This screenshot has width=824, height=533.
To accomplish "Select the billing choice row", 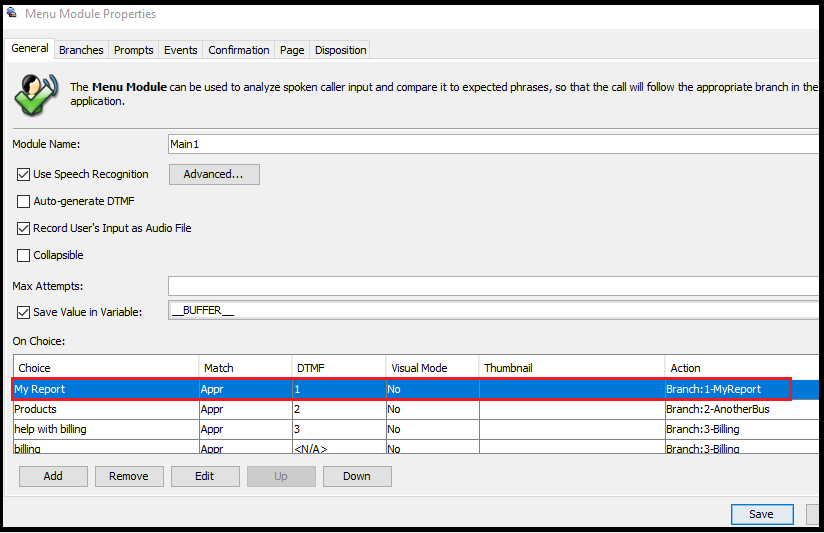I will [416, 448].
